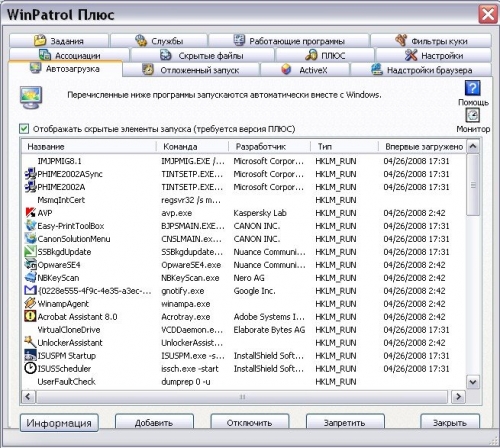Open the Ассоциации tab
The image size is (500, 448).
[x=69, y=55]
